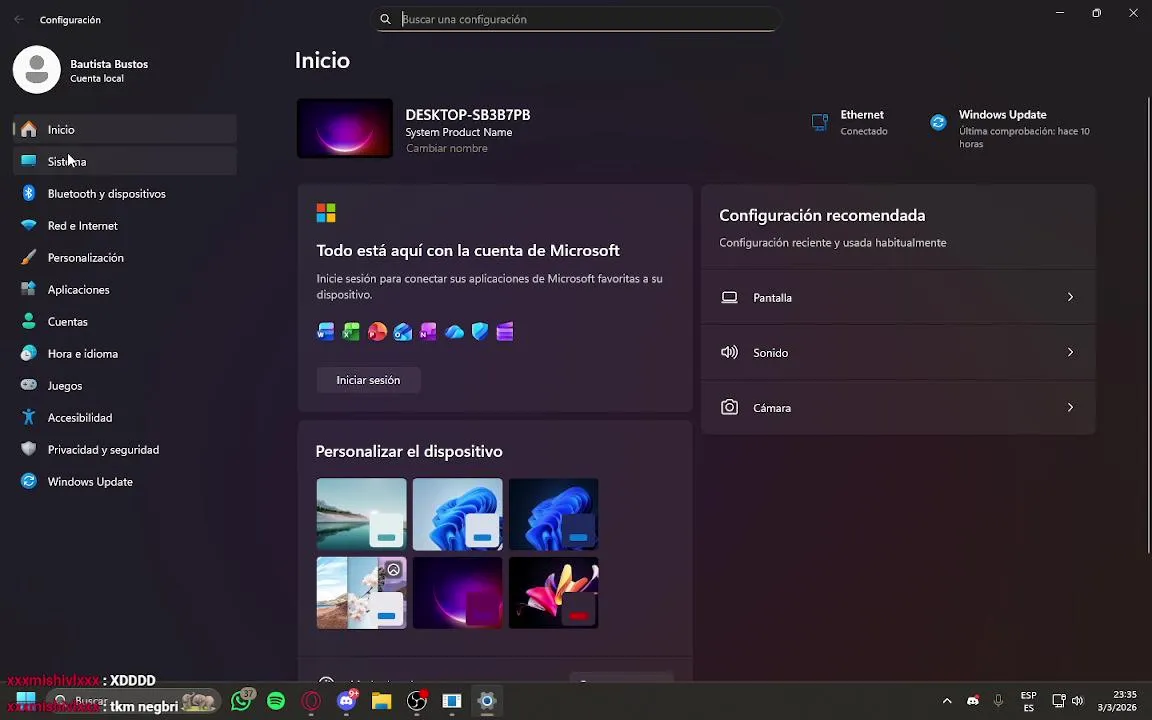This screenshot has width=1152, height=720.
Task: Click the magnifier icon in the settings search
Action: coord(385,19)
